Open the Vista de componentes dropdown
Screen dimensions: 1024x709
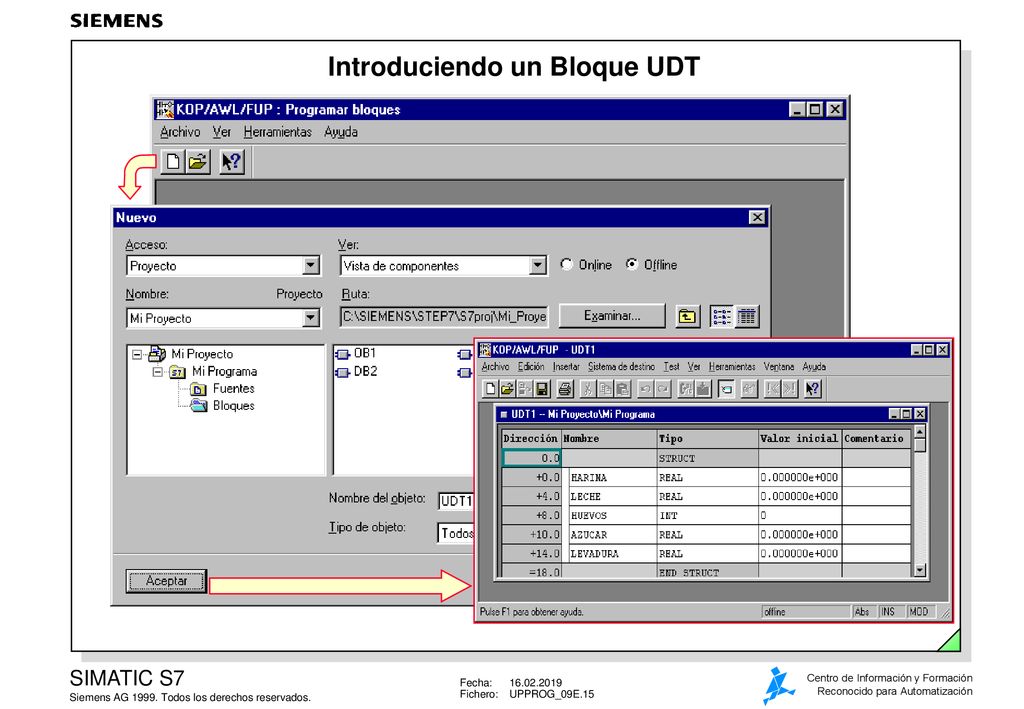point(537,265)
